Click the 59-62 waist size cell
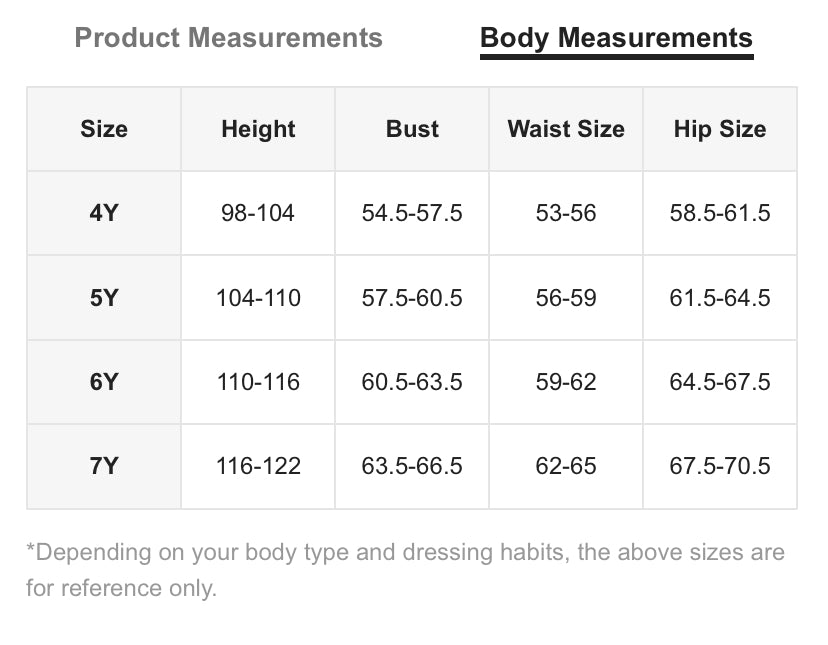 click(566, 381)
